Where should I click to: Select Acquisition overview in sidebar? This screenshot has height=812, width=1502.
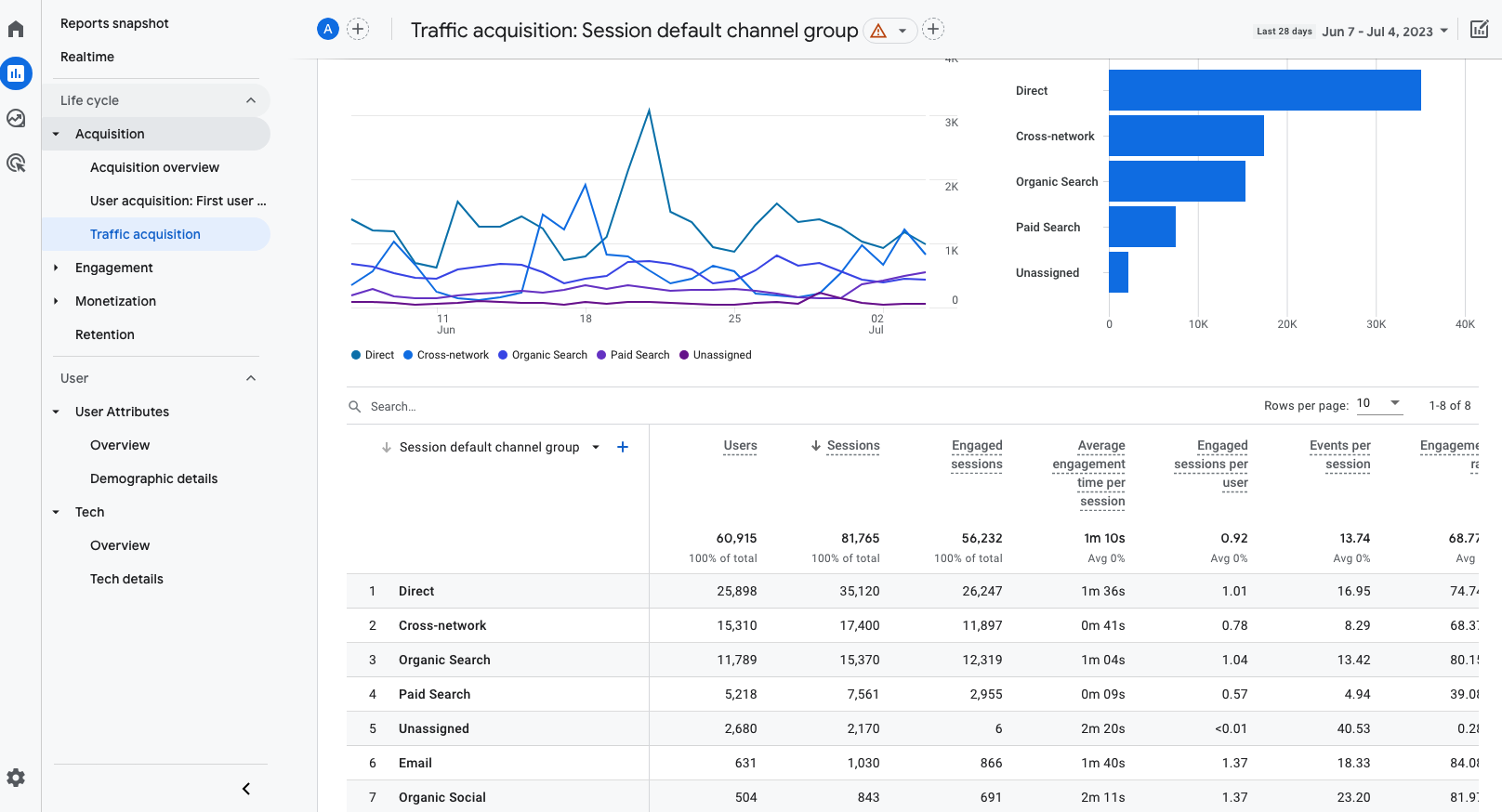154,167
